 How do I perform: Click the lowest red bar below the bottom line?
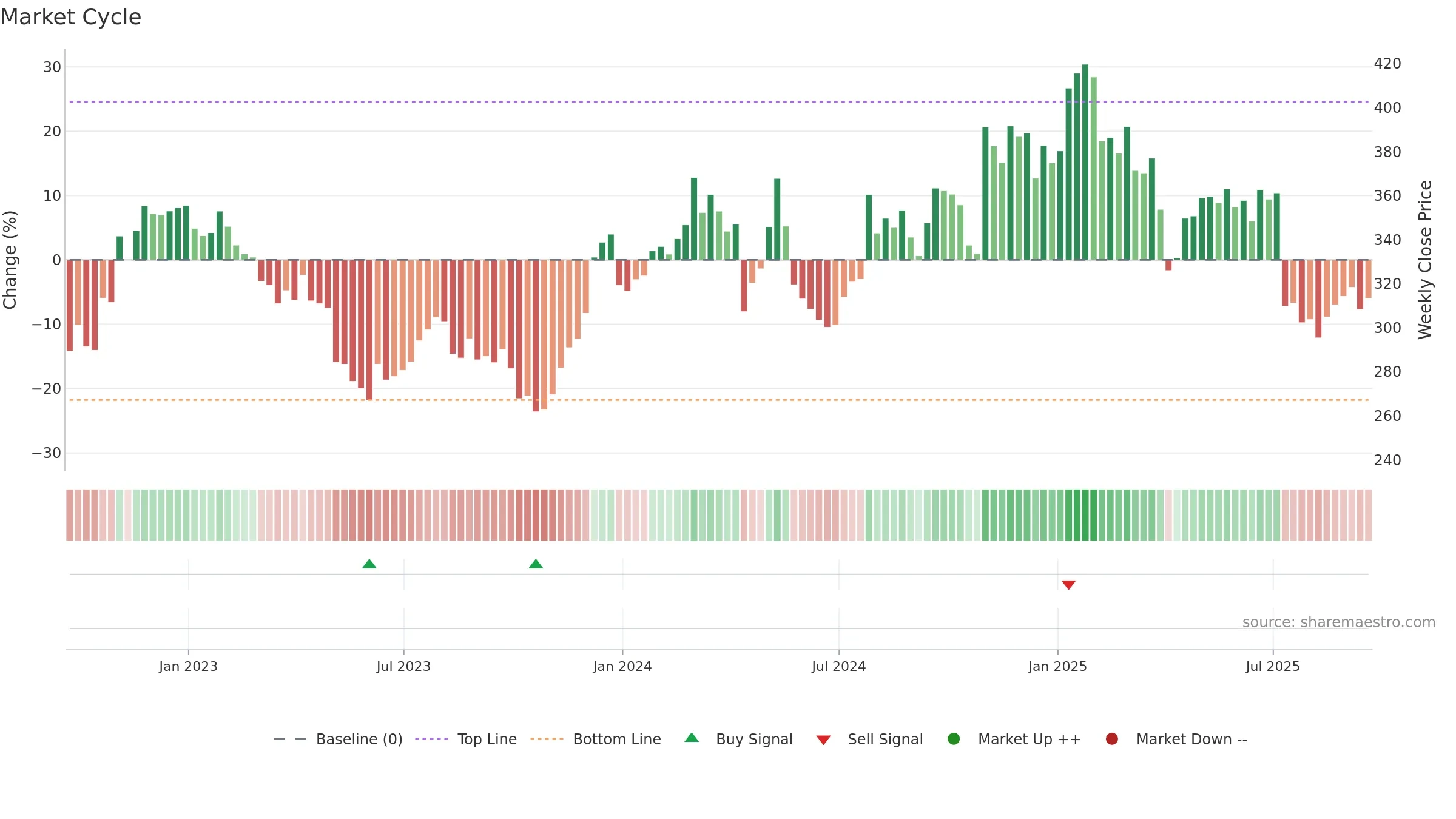tap(536, 335)
